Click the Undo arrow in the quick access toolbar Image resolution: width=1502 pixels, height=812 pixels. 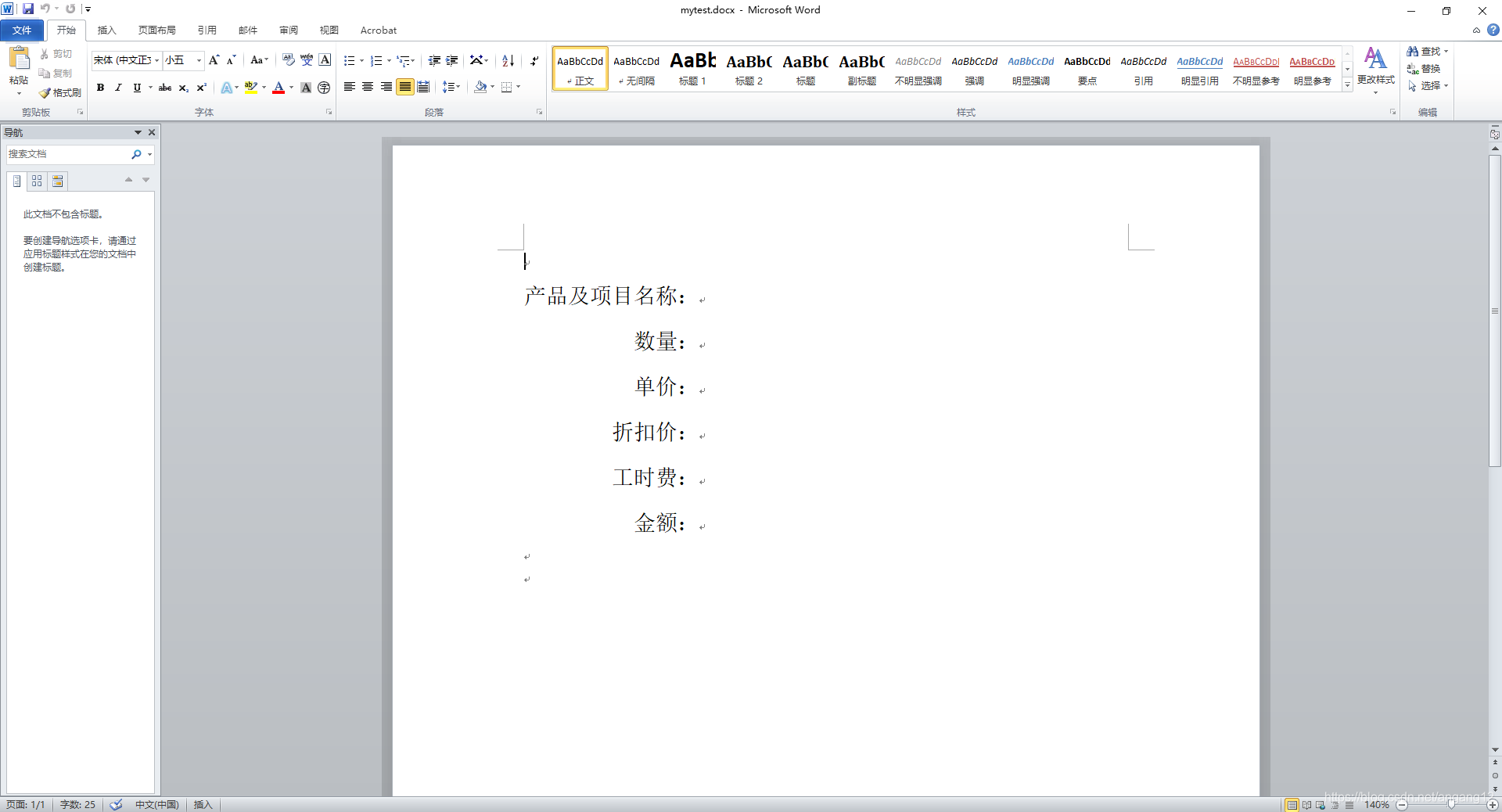pos(45,9)
